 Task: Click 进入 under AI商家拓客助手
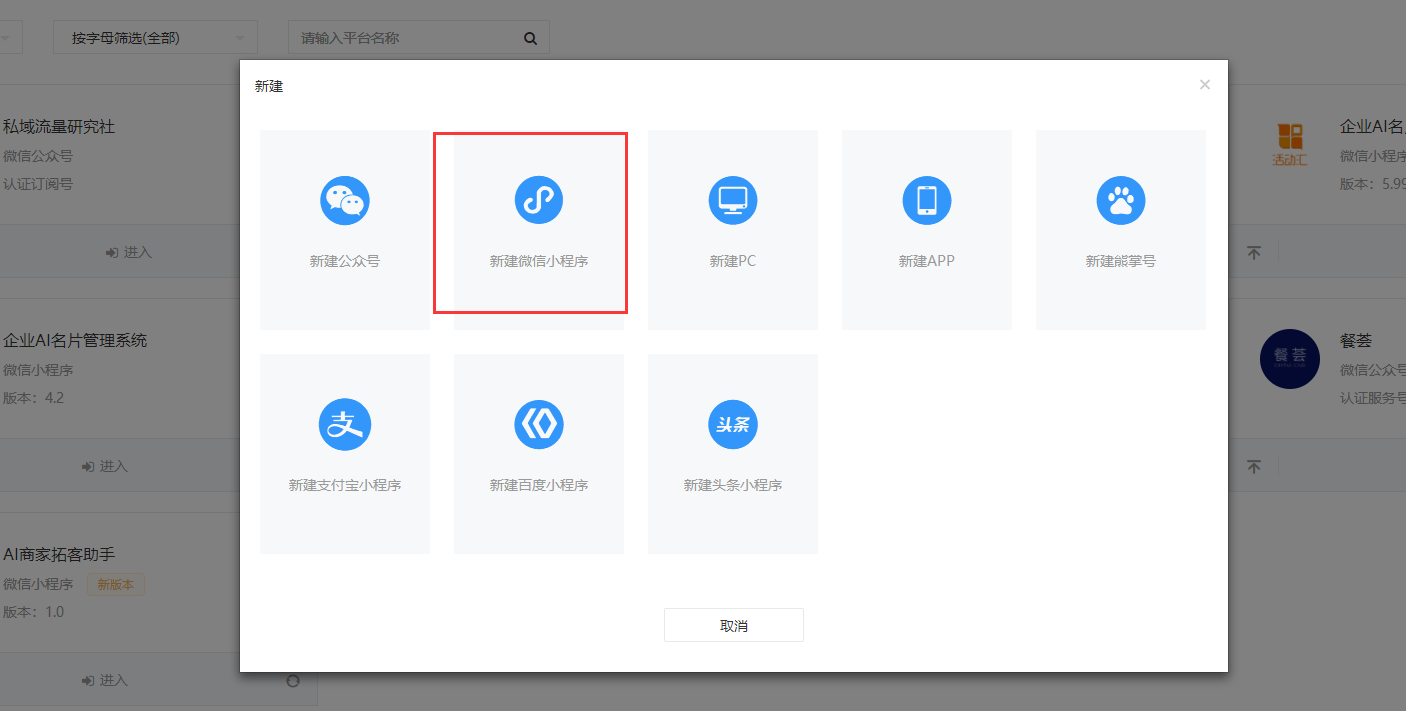tap(105, 680)
